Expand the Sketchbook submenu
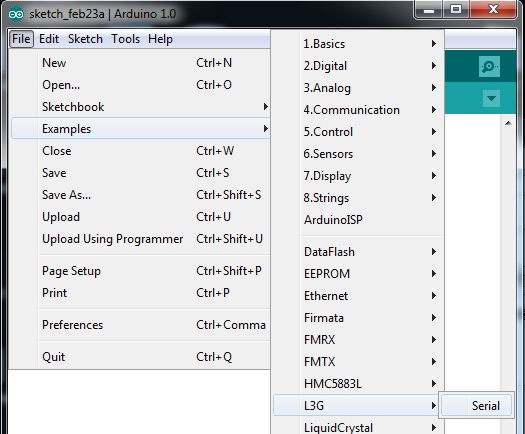Image resolution: width=525 pixels, height=434 pixels. [x=141, y=107]
